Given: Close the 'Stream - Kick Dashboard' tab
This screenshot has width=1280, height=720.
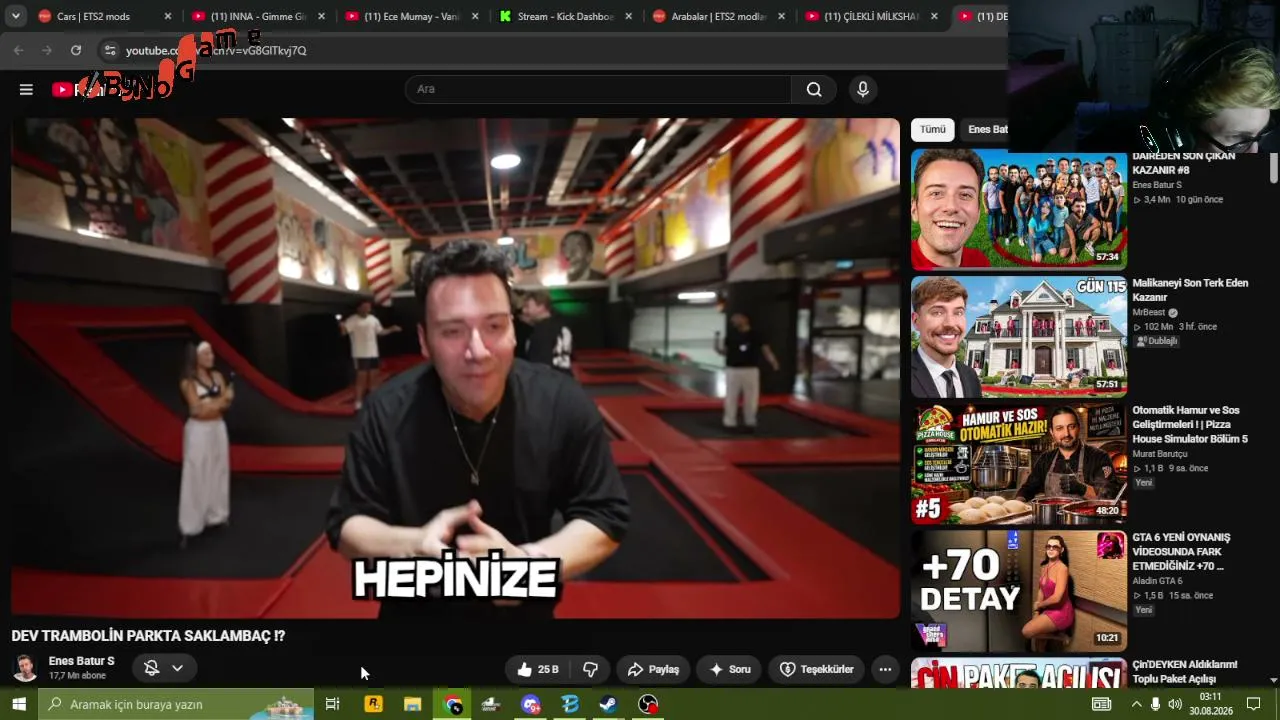Looking at the screenshot, I should coord(628,16).
